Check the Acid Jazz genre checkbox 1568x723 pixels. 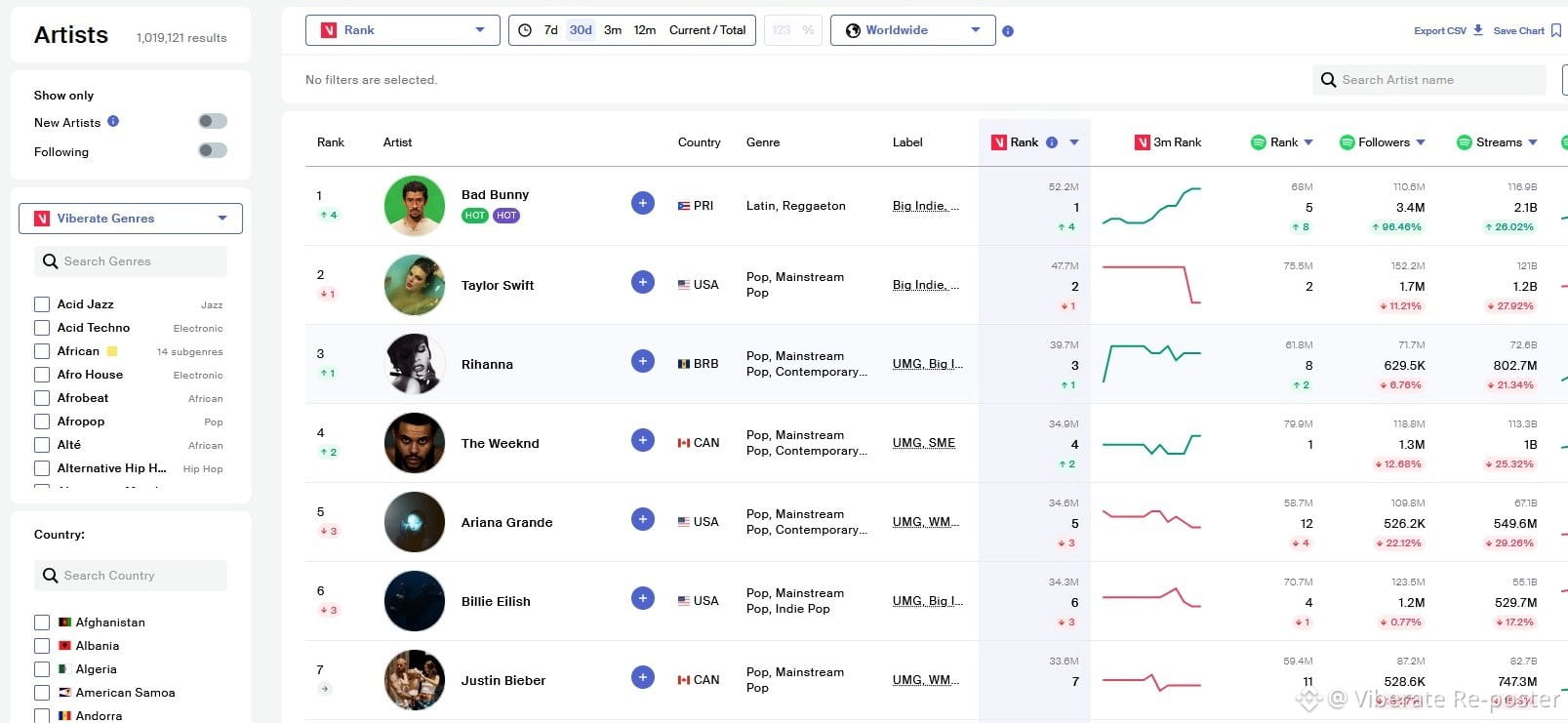tap(42, 304)
